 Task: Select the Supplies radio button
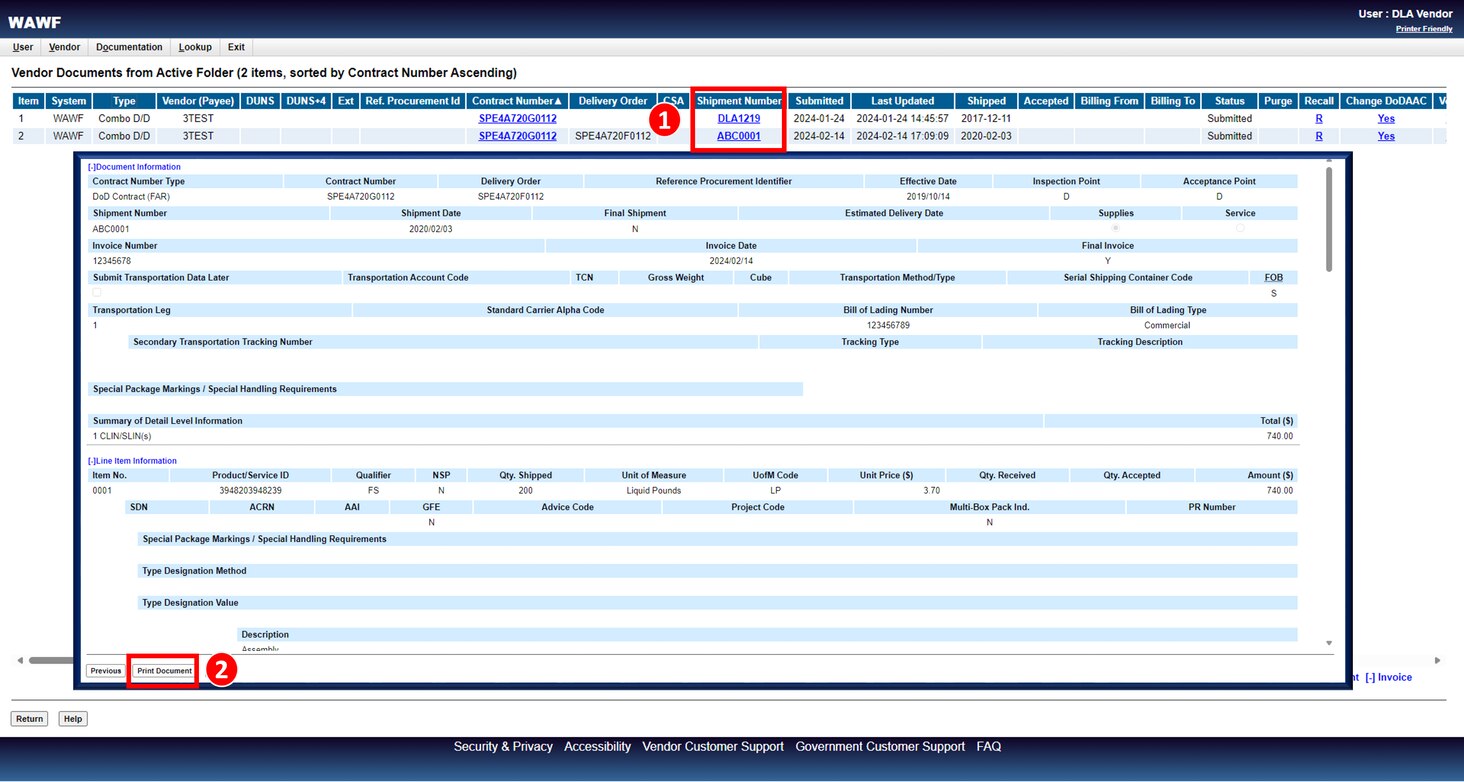[1116, 229]
